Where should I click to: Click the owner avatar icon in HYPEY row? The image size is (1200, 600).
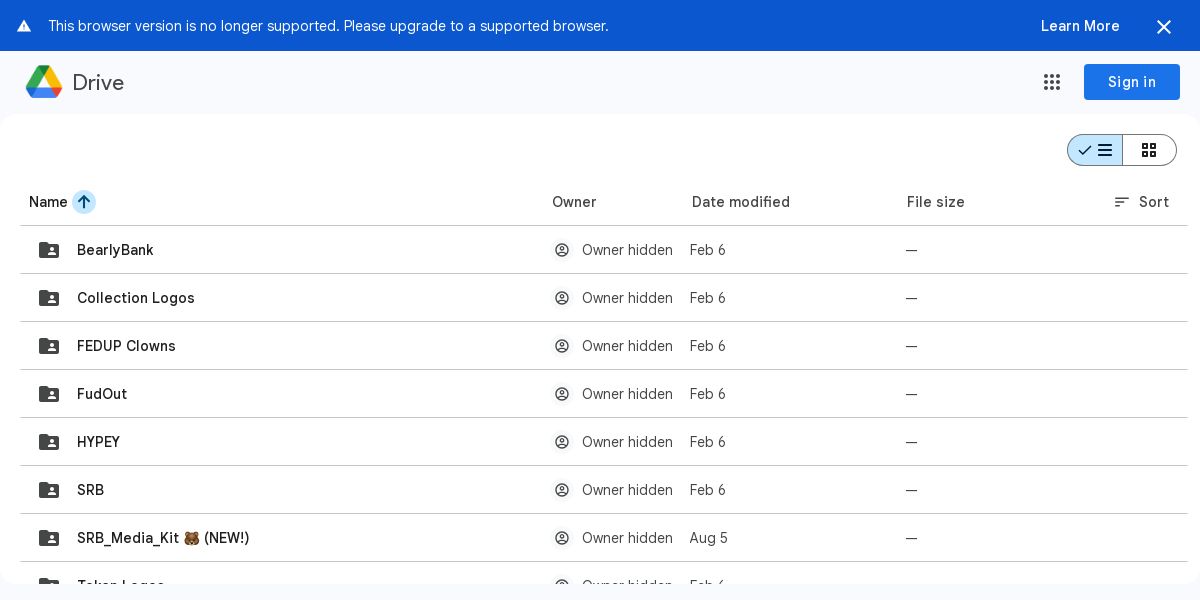pyautogui.click(x=562, y=442)
